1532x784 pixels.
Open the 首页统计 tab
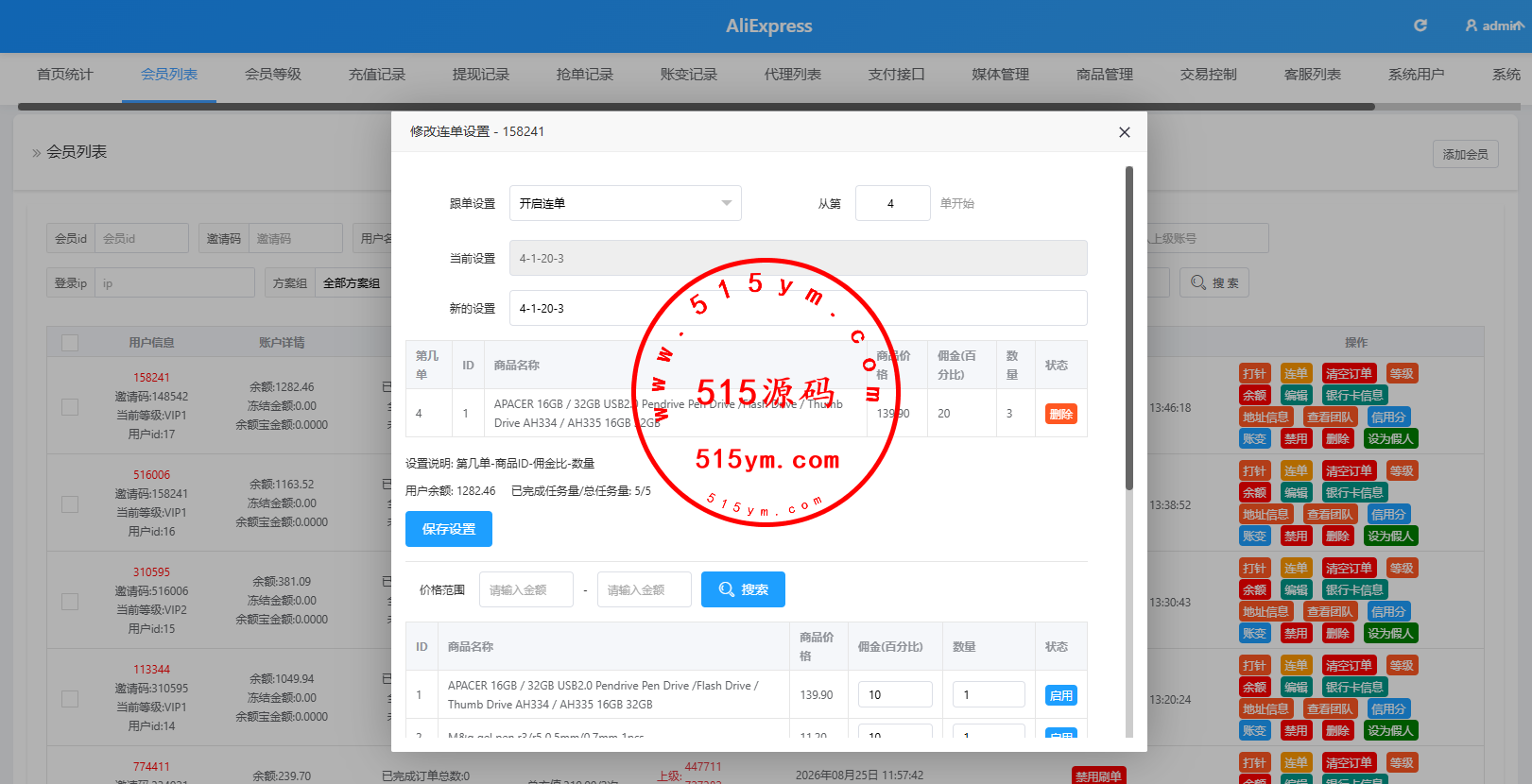coord(65,75)
